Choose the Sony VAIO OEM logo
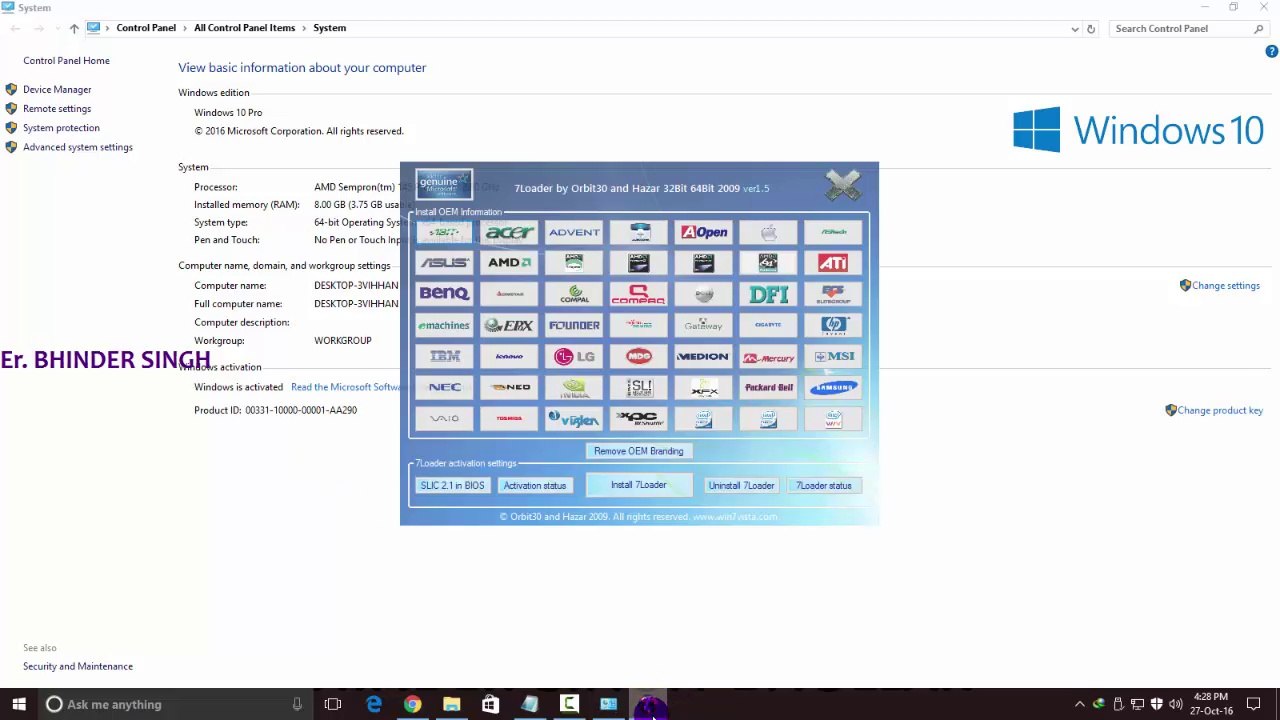The height and width of the screenshot is (720, 1280). [x=445, y=419]
